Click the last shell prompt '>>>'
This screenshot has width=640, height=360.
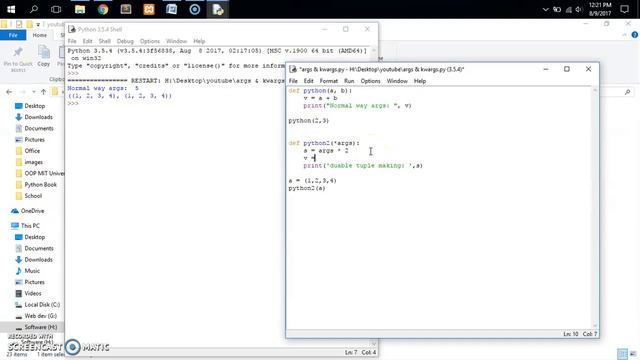(73, 103)
